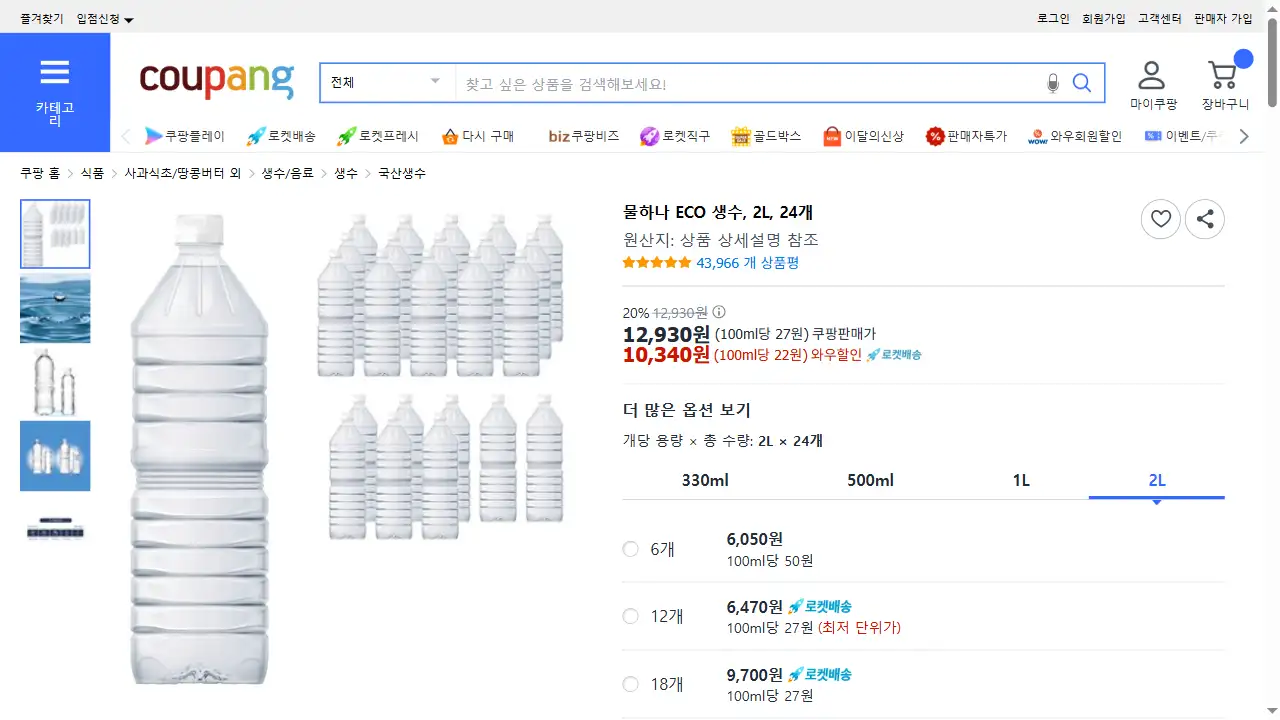Open 판매자특가 shortcut
Screen dimensions: 1280x720
[966, 136]
